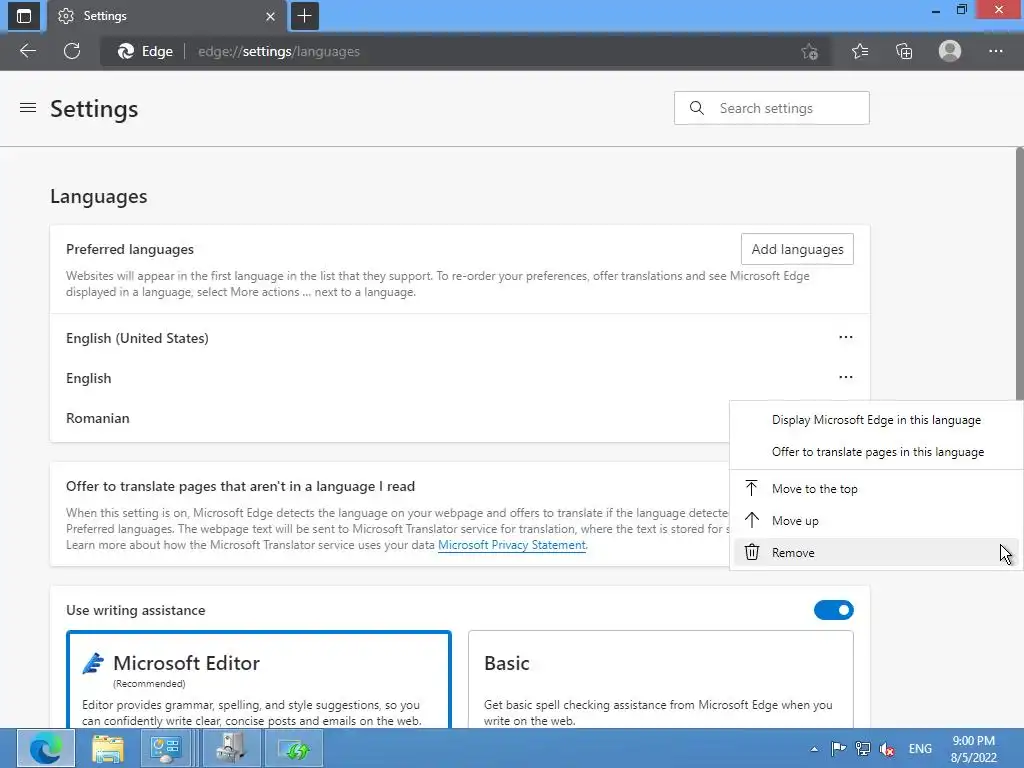1024x768 pixels.
Task: Click the Languages page heading
Action: pyautogui.click(x=99, y=197)
